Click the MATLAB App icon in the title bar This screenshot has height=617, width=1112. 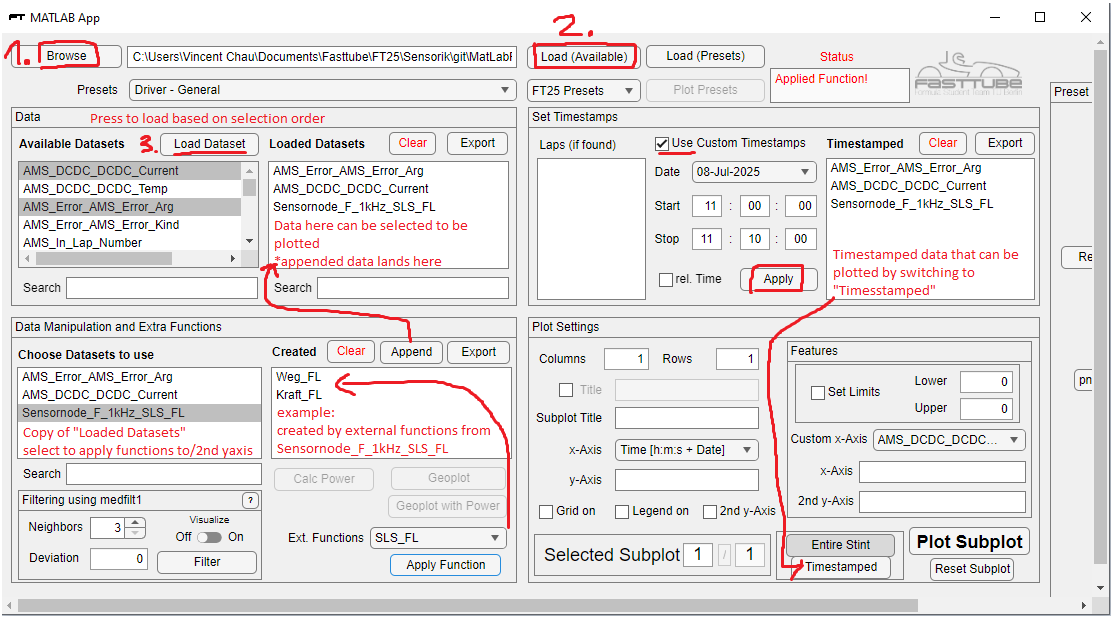pyautogui.click(x=15, y=17)
